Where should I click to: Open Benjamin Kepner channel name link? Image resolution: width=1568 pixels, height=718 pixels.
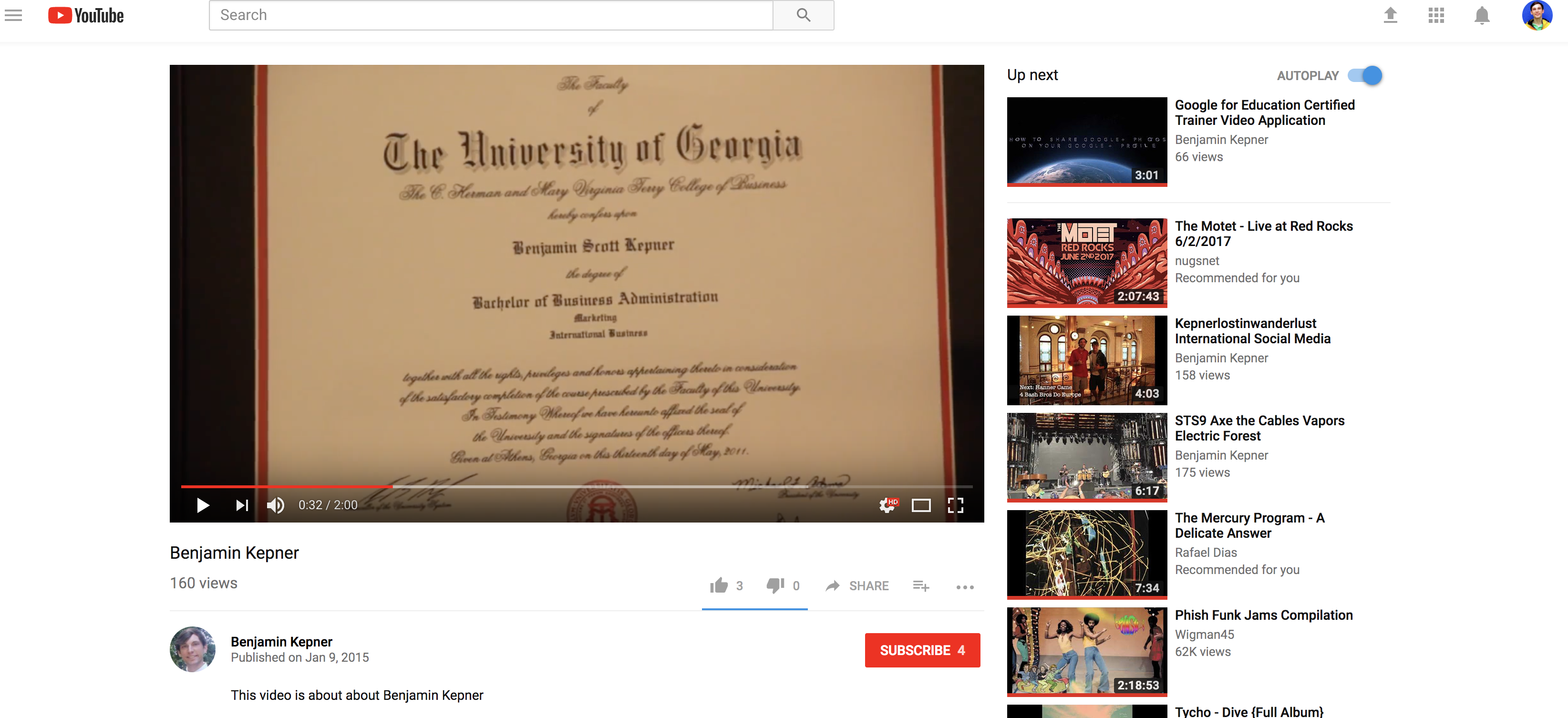tap(281, 641)
